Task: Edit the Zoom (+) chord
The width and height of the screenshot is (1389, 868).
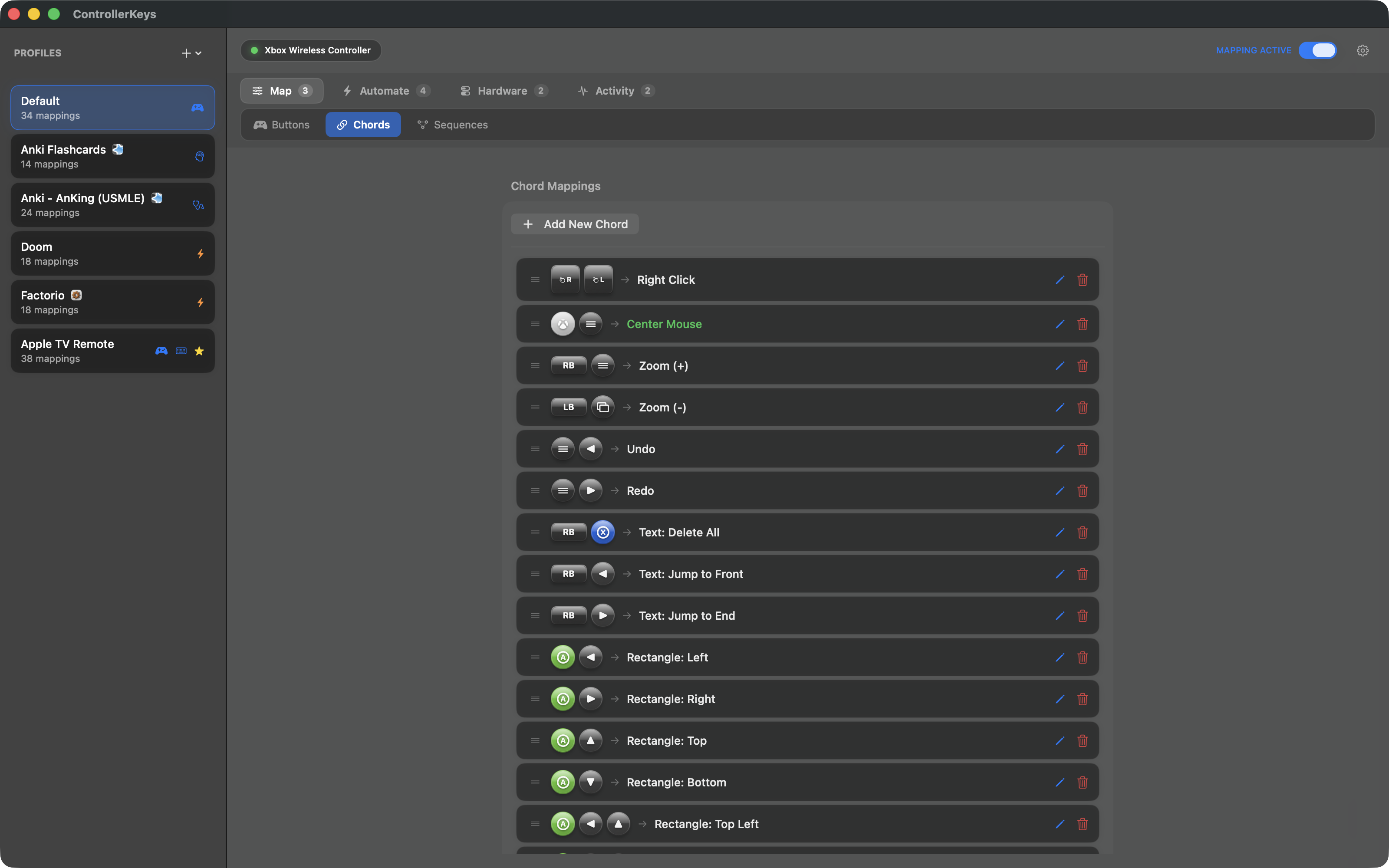Action: (x=1060, y=366)
